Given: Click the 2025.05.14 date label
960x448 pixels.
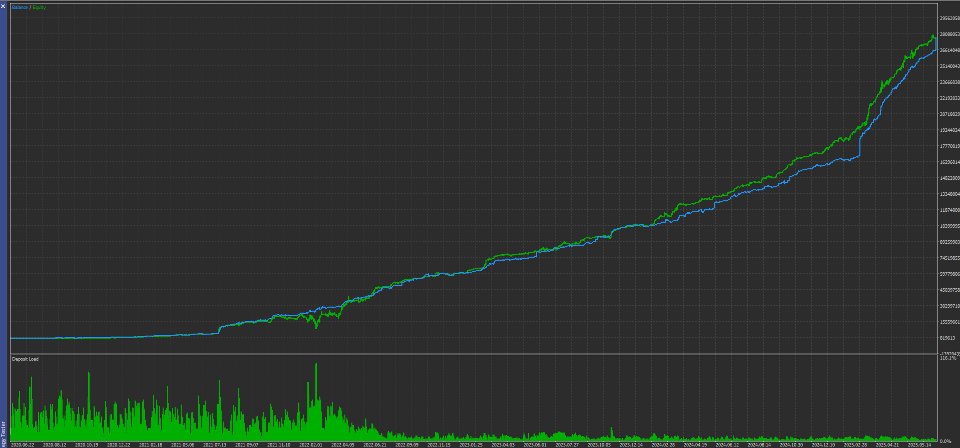Looking at the screenshot, I should [x=920, y=445].
